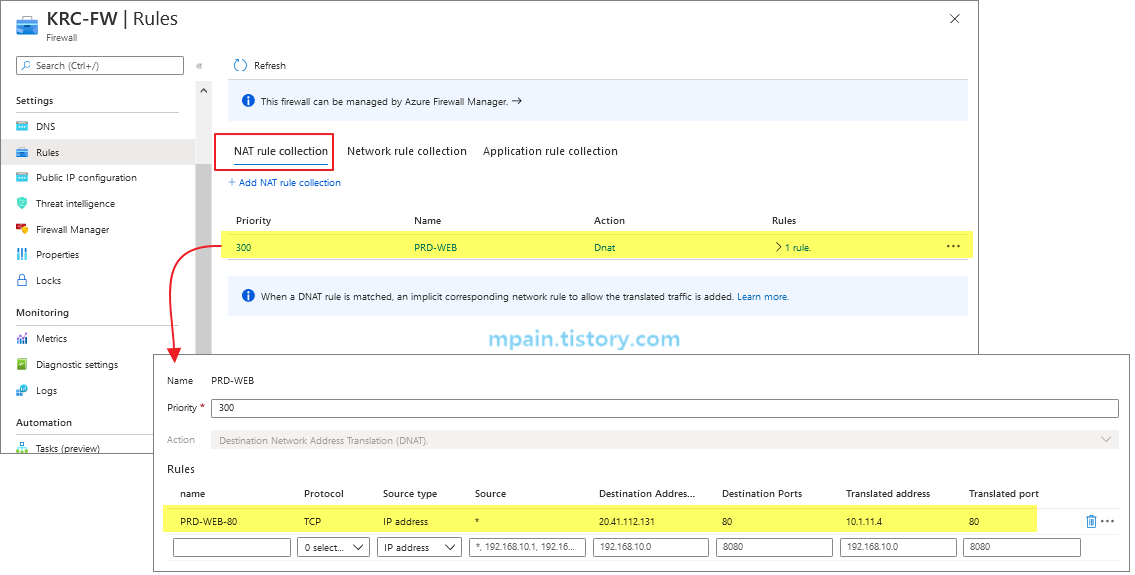This screenshot has height=575, width=1135.
Task: Open Diagnostic settings menu item
Action: tap(77, 365)
